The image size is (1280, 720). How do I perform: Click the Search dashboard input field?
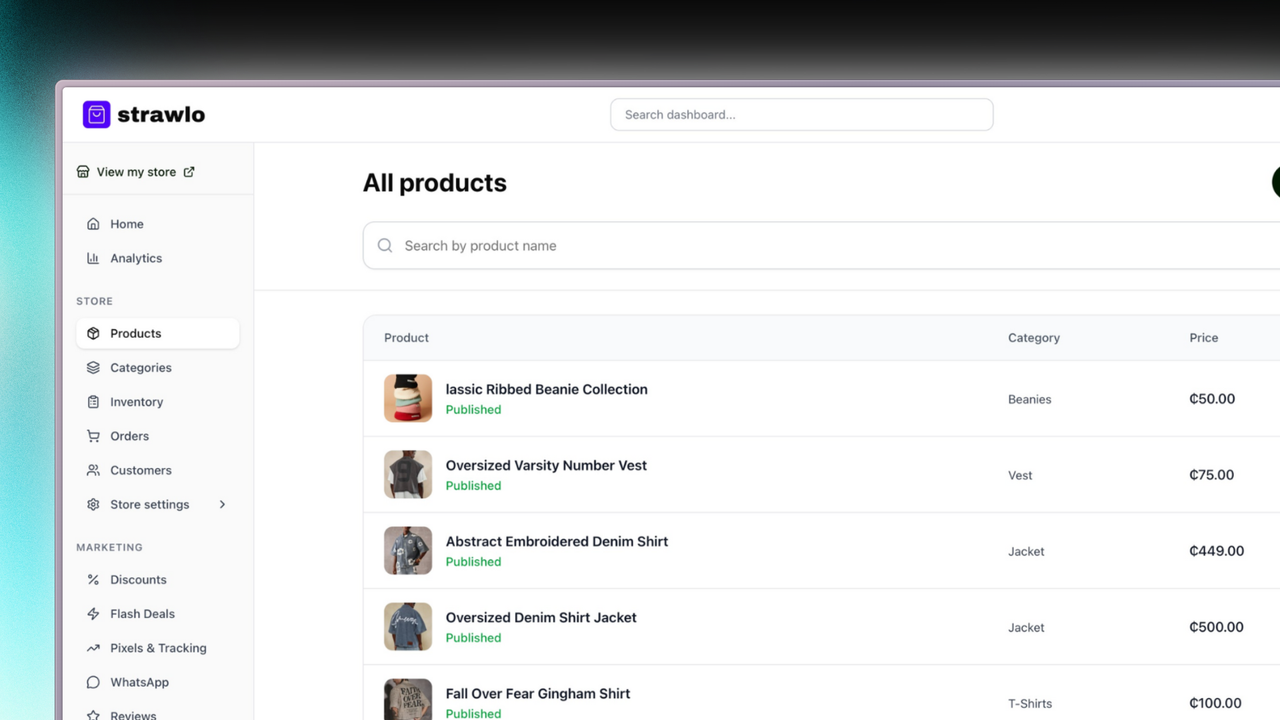tap(801, 114)
